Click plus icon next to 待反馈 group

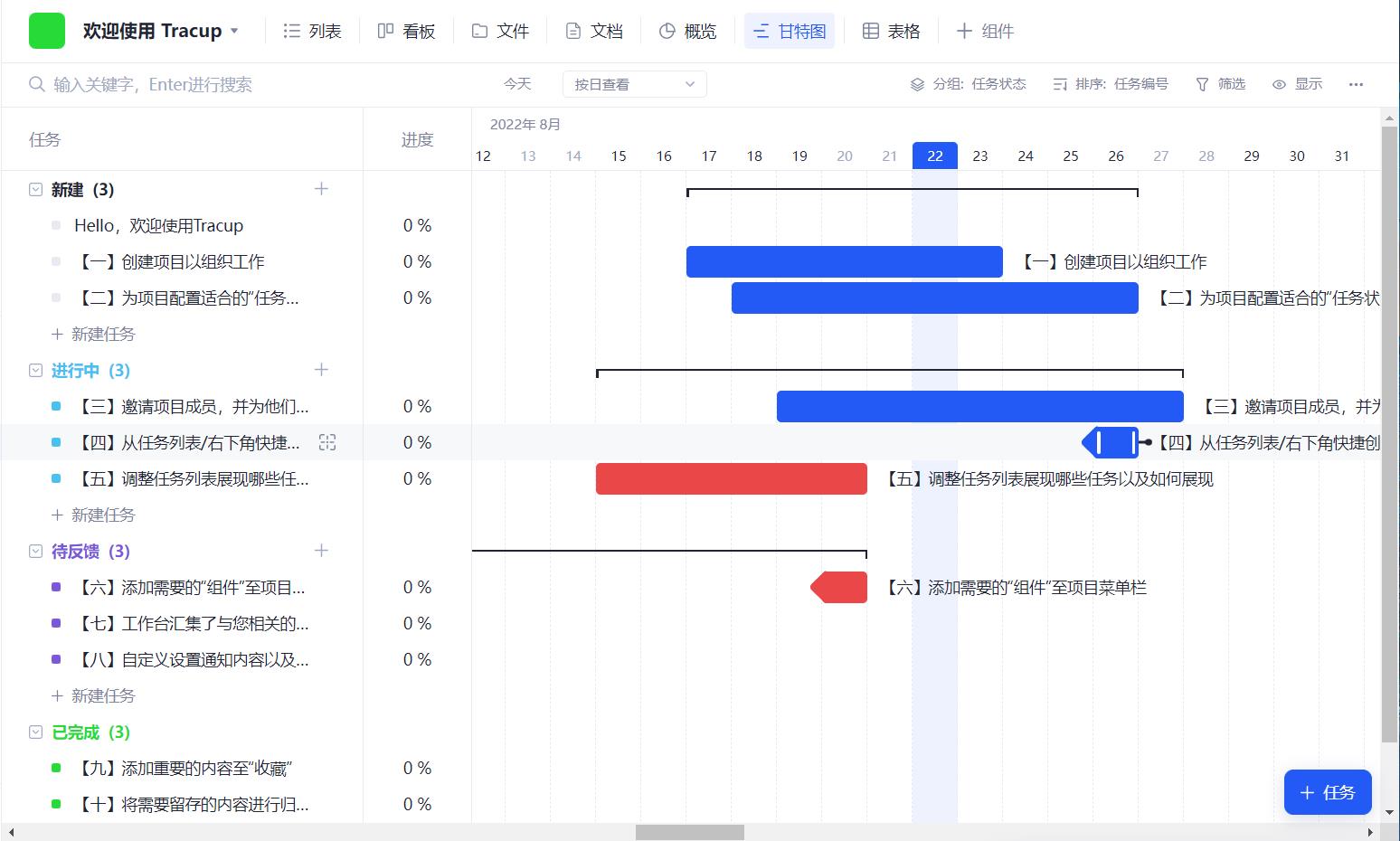click(x=321, y=551)
